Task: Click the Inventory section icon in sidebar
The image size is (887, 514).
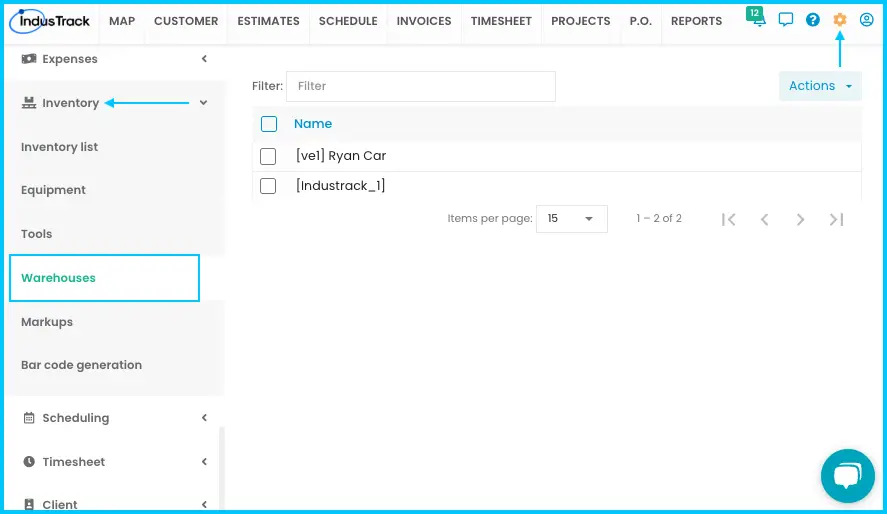Action: click(x=29, y=103)
